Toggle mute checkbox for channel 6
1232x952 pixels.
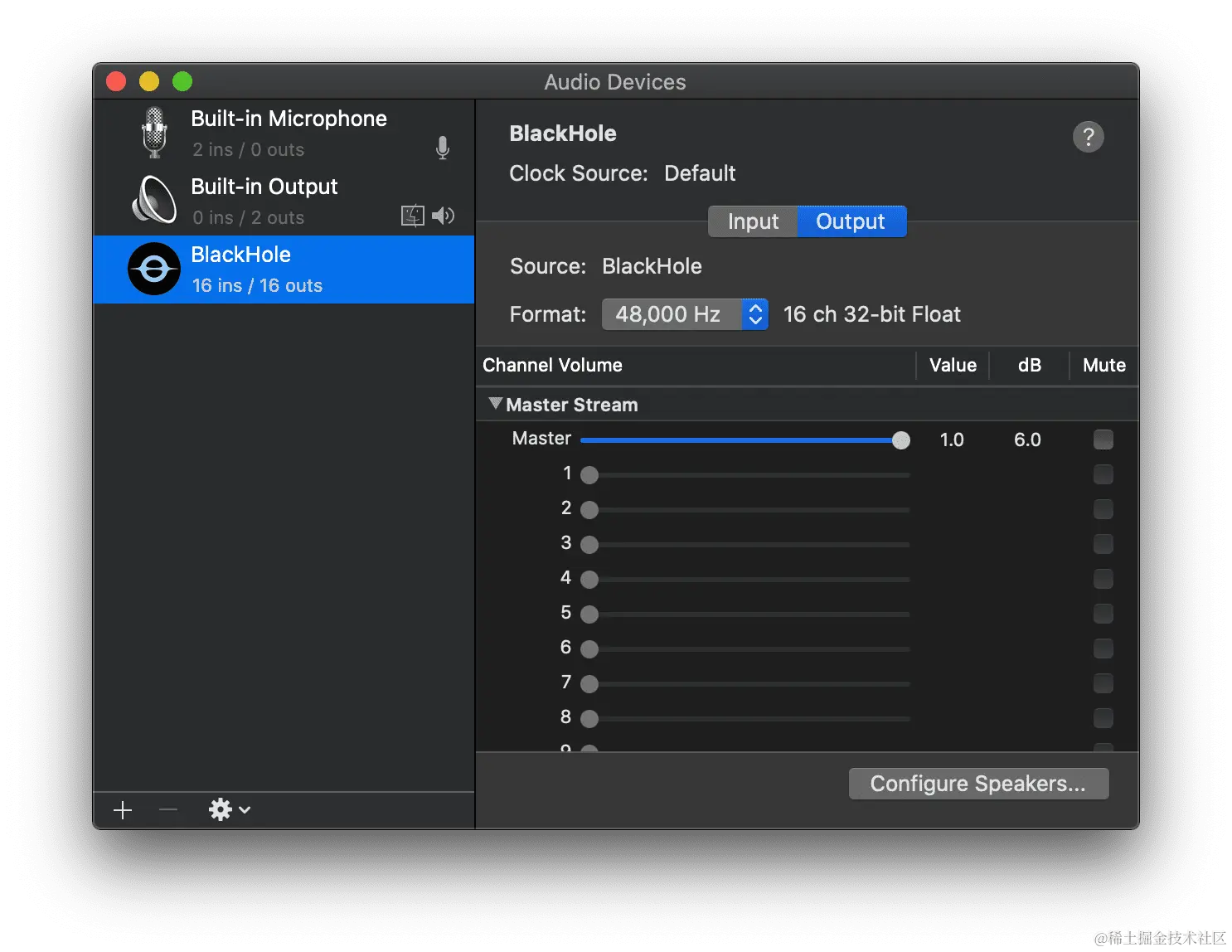coord(1103,648)
